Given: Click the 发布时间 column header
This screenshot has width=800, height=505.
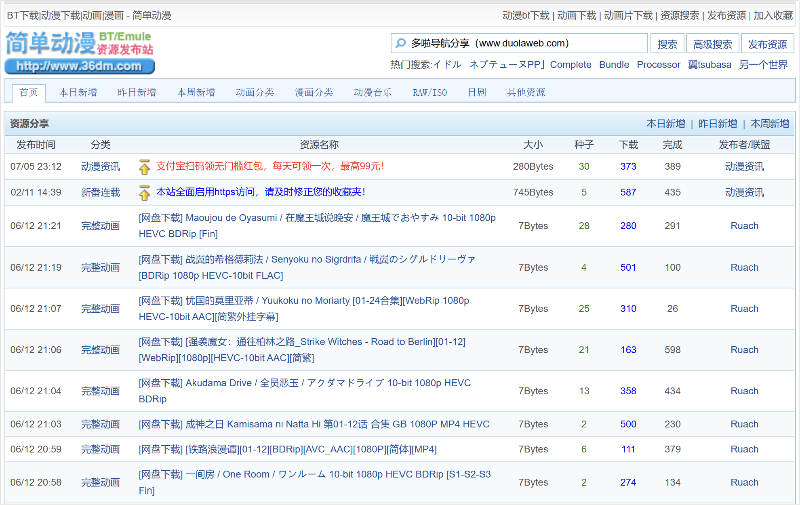Looking at the screenshot, I should [x=36, y=145].
